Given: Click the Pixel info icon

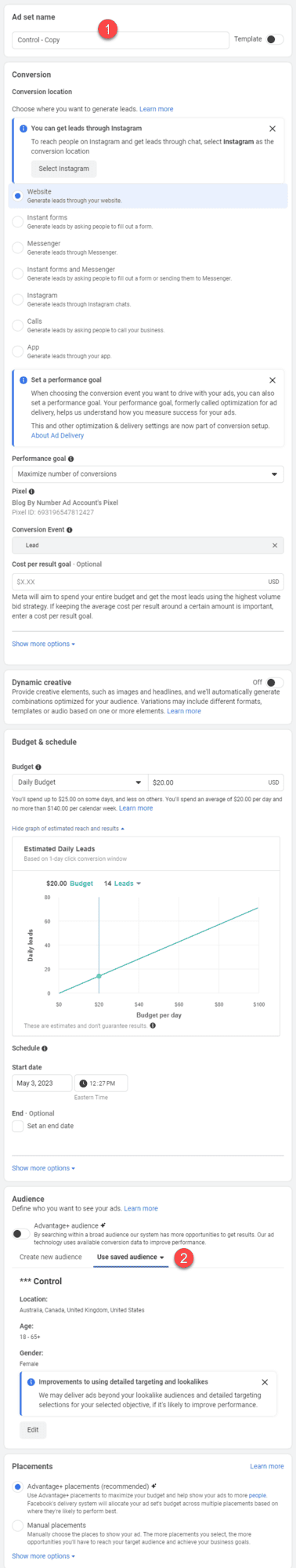Looking at the screenshot, I should click(31, 492).
